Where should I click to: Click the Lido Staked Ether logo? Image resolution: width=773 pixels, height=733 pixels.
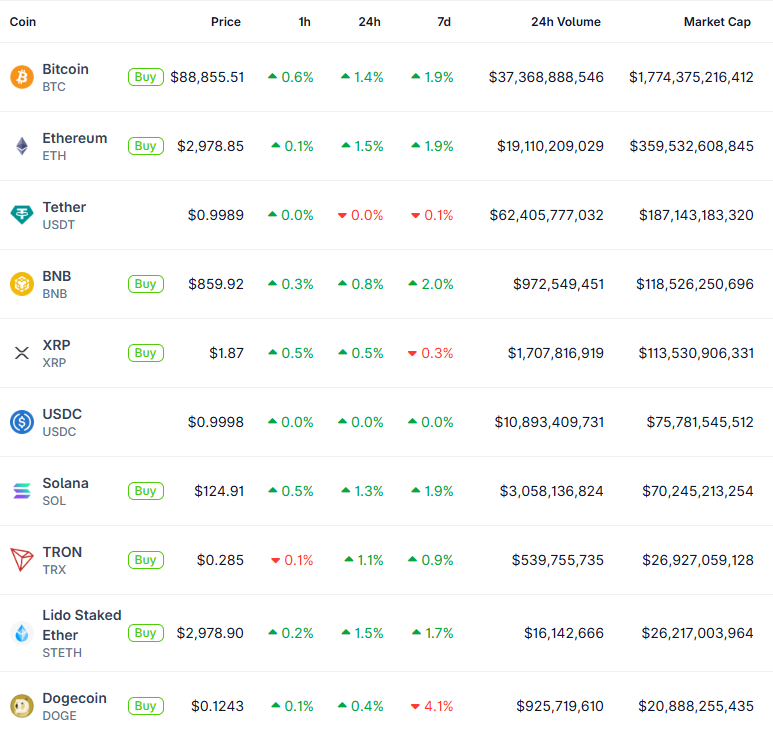pyautogui.click(x=21, y=633)
